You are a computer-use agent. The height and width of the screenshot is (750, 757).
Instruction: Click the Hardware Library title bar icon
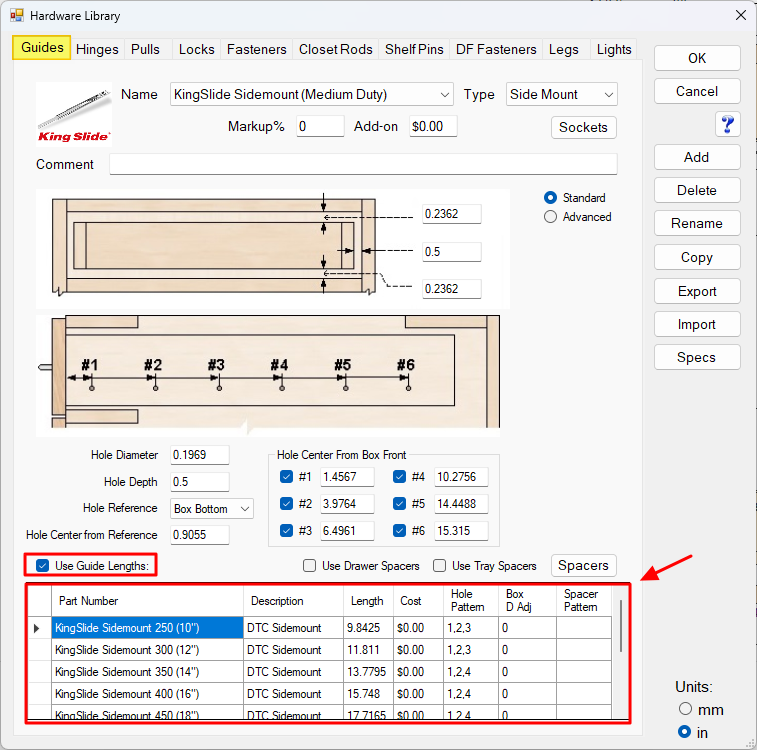tap(16, 15)
